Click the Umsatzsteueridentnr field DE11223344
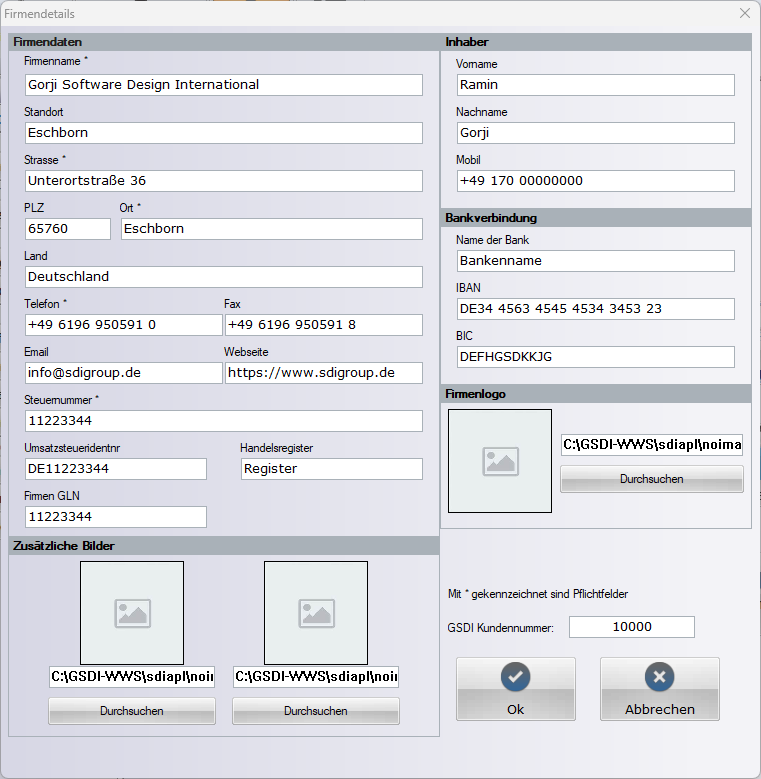 (116, 469)
